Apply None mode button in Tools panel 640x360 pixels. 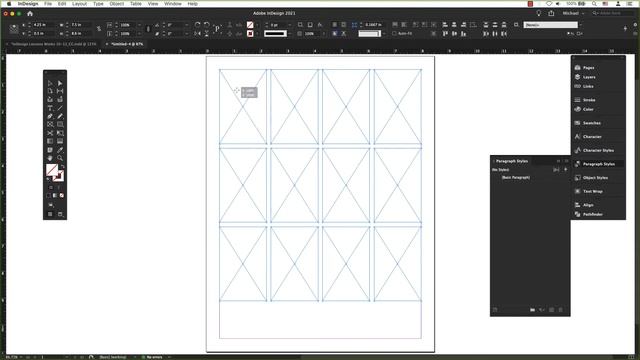tap(62, 196)
